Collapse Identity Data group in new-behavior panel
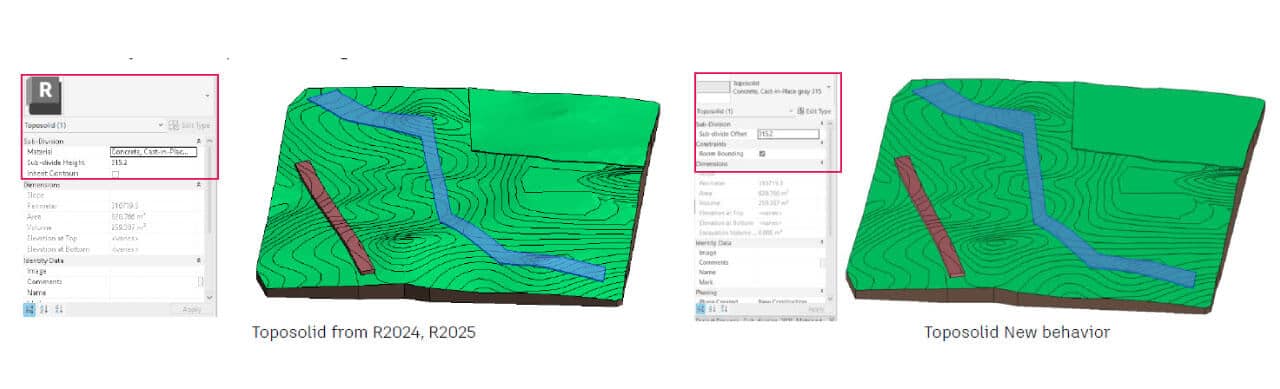 [822, 243]
